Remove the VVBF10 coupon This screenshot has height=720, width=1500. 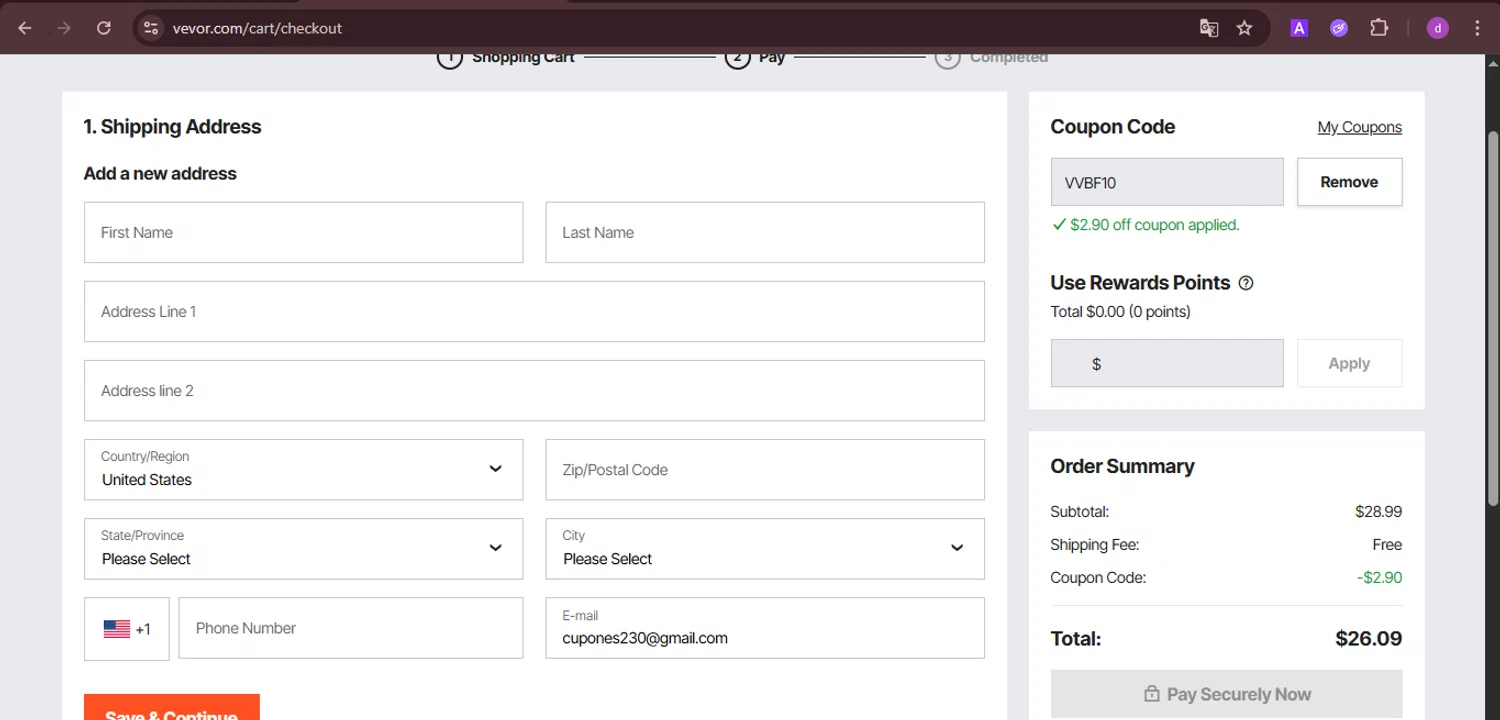(x=1349, y=182)
